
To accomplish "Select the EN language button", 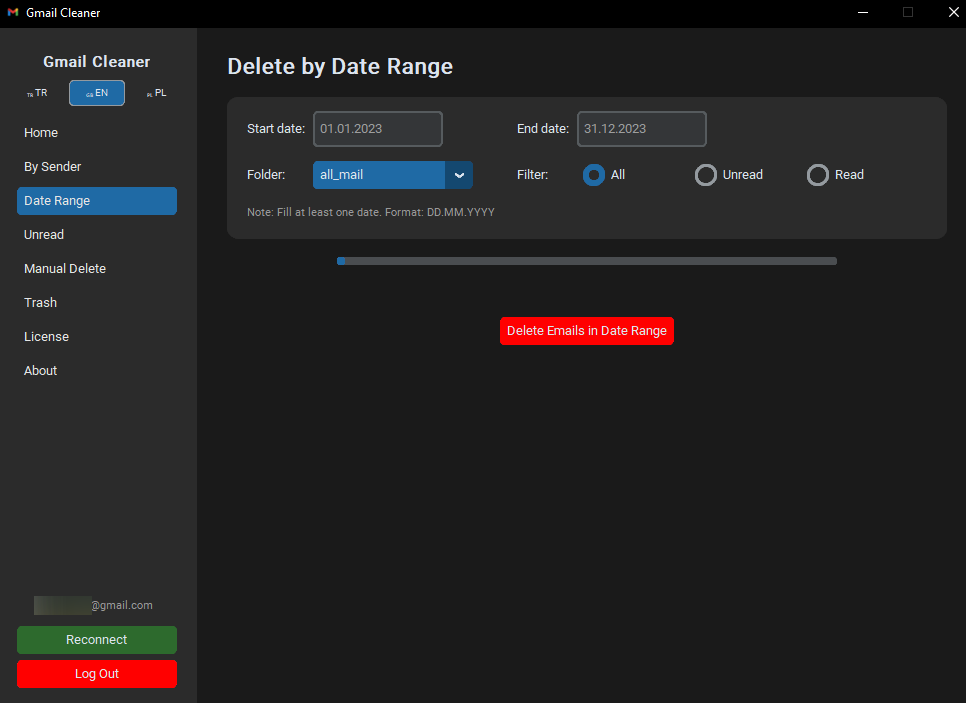I will point(97,93).
